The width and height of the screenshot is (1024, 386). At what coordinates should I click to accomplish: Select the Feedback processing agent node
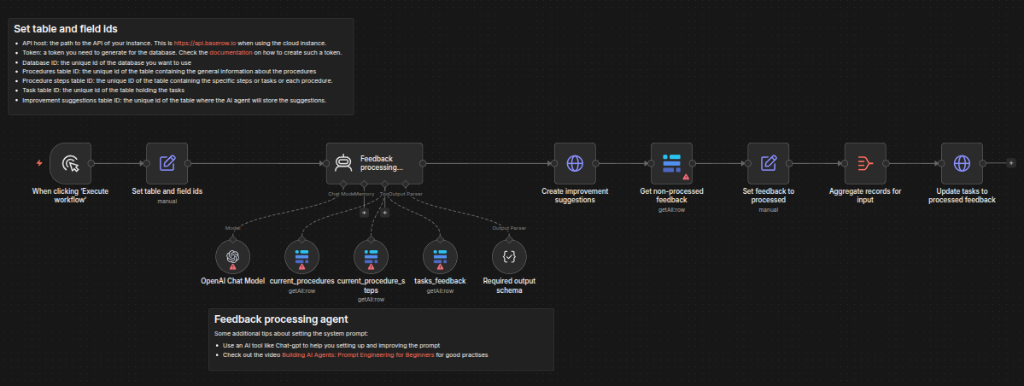pyautogui.click(x=374, y=163)
